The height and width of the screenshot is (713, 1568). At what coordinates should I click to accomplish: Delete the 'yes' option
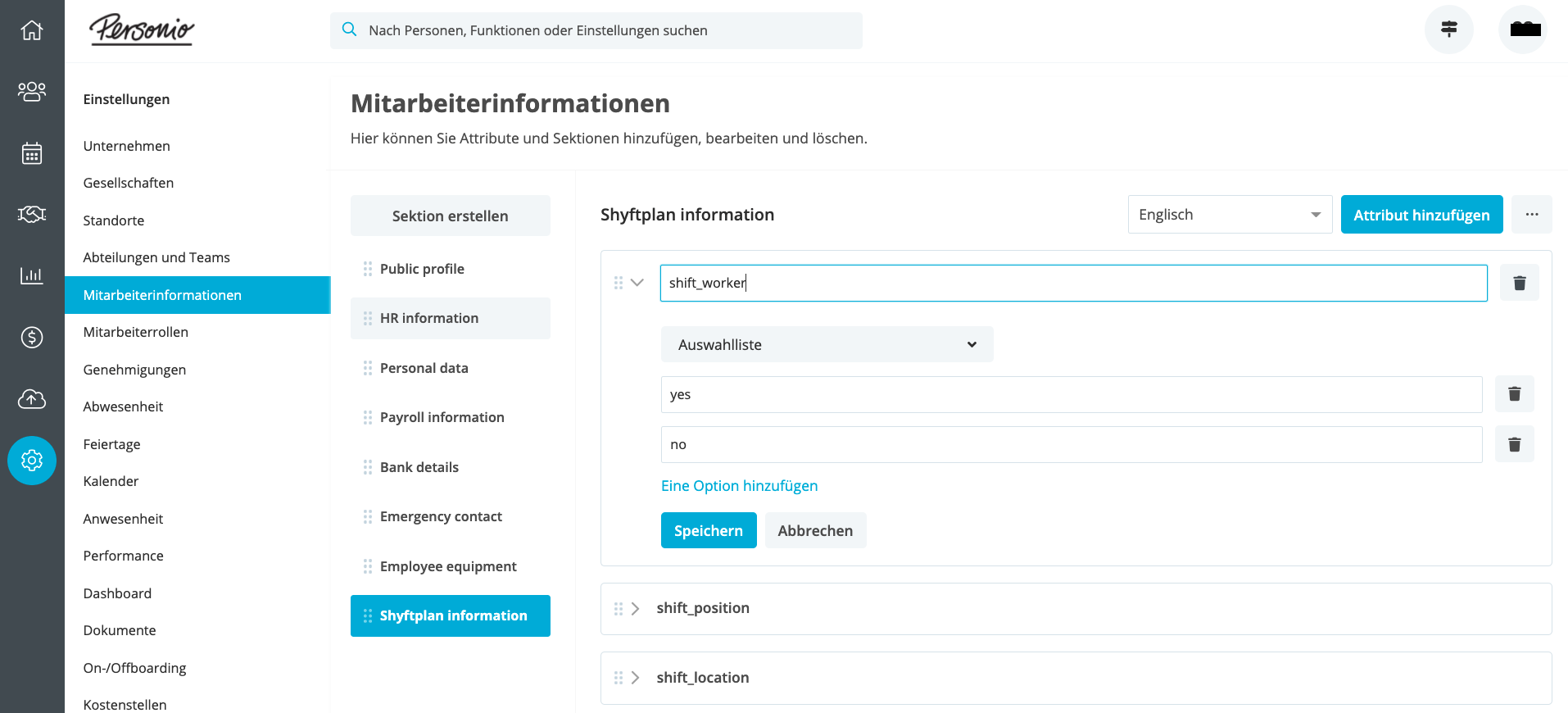(1515, 394)
